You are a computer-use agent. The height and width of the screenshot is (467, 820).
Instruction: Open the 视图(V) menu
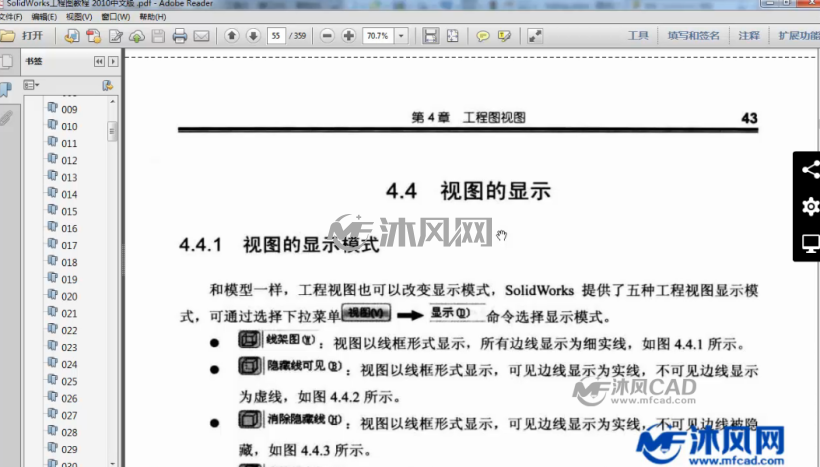[79, 17]
